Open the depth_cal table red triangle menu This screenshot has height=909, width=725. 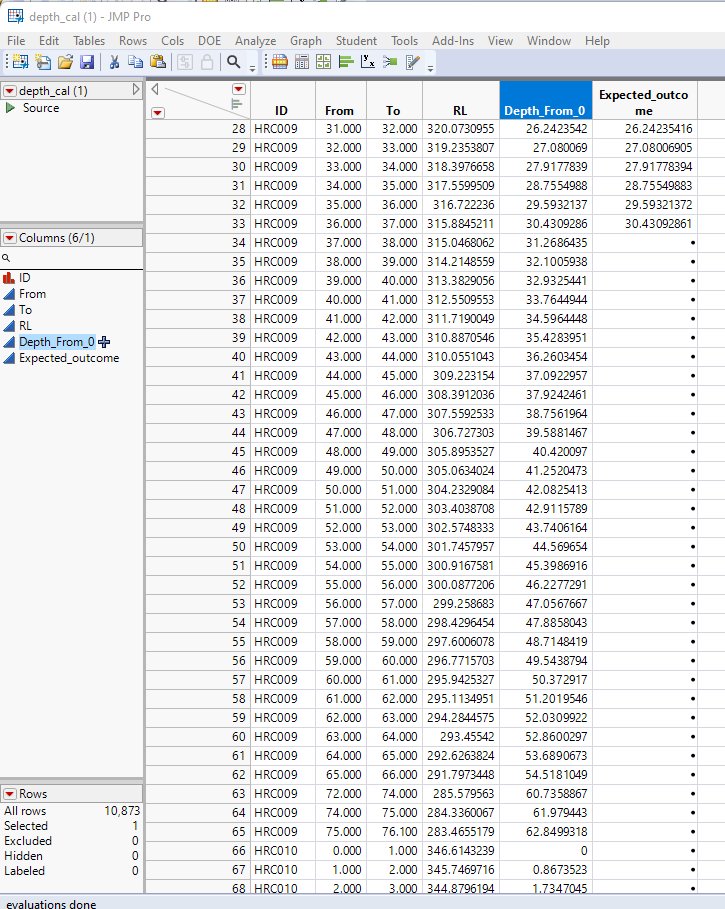tap(10, 91)
